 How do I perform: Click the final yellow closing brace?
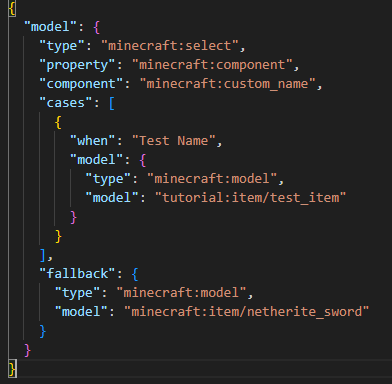coord(12,369)
